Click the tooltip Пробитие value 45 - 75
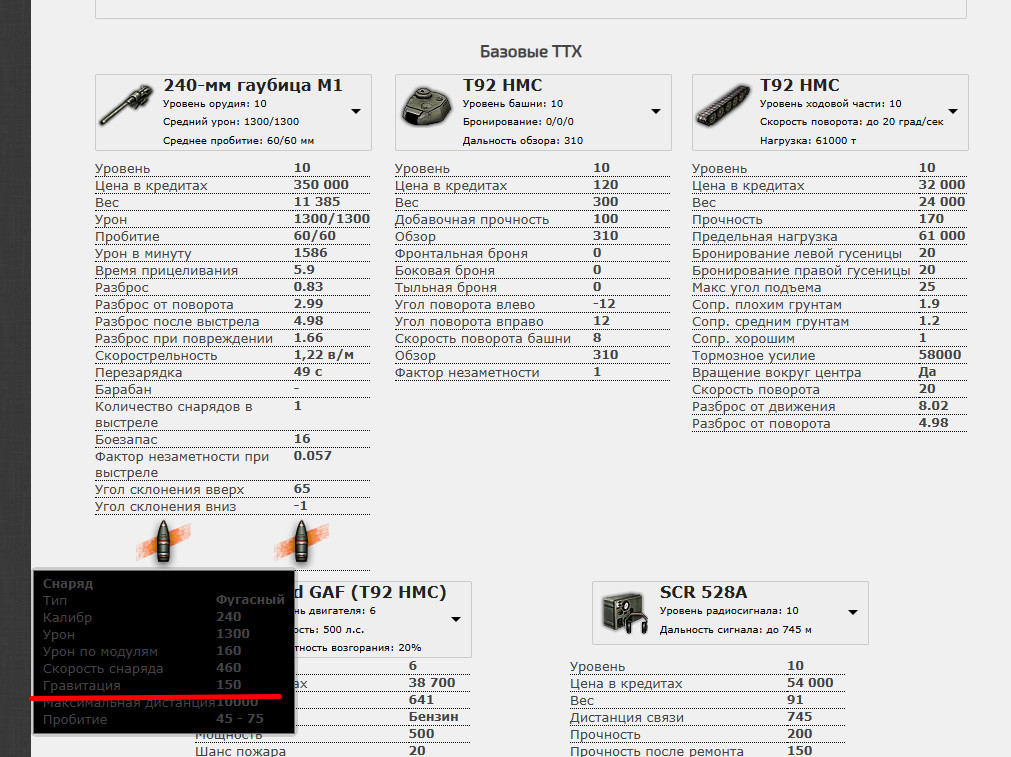This screenshot has height=757, width=1011. coord(240,718)
